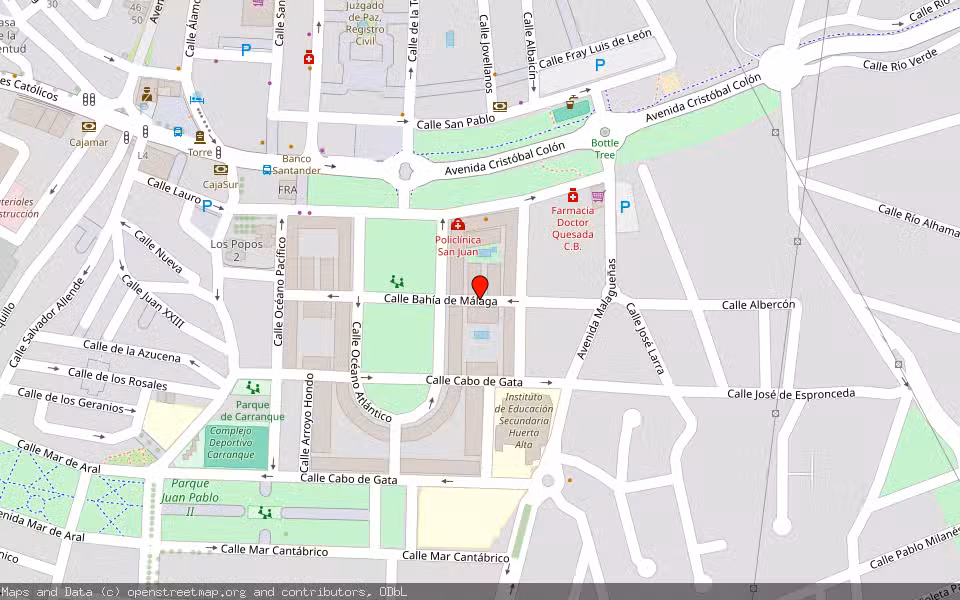This screenshot has height=600, width=960.
Task: Click the bus stop icon left of Torre
Action: [178, 132]
